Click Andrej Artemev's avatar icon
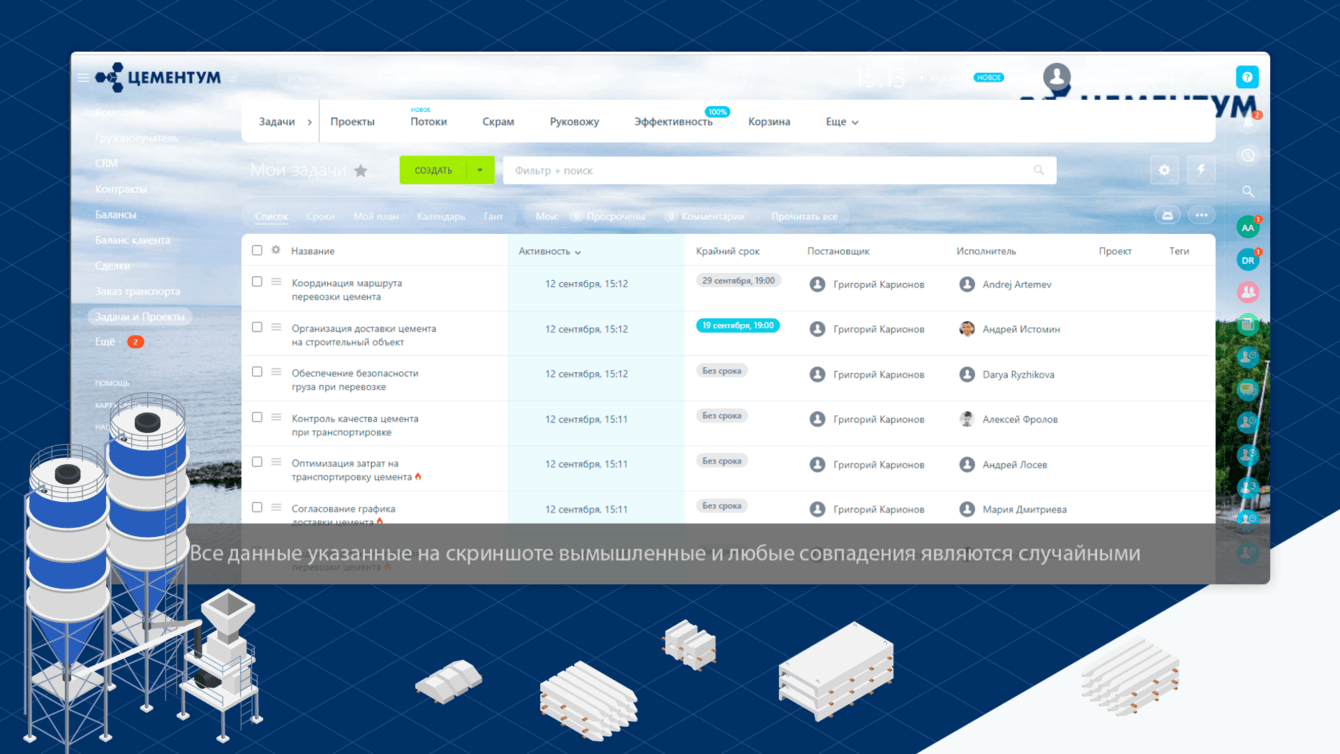This screenshot has height=754, width=1340. (x=967, y=284)
